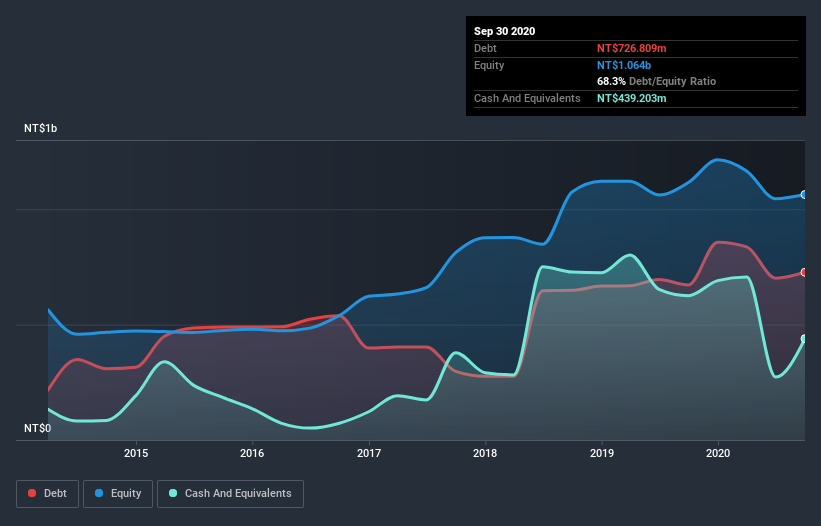Image resolution: width=821 pixels, height=526 pixels.
Task: Click the blue Equity legend dot
Action: pyautogui.click(x=99, y=493)
